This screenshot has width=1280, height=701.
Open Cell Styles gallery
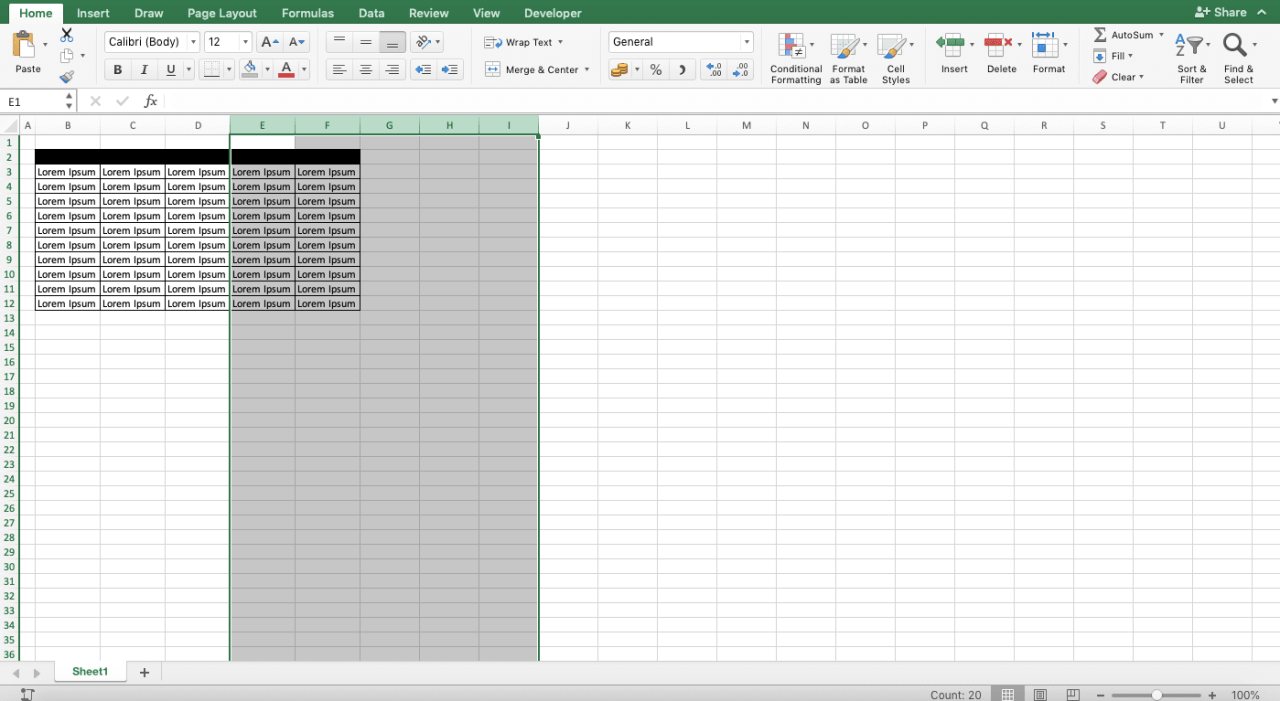click(895, 58)
